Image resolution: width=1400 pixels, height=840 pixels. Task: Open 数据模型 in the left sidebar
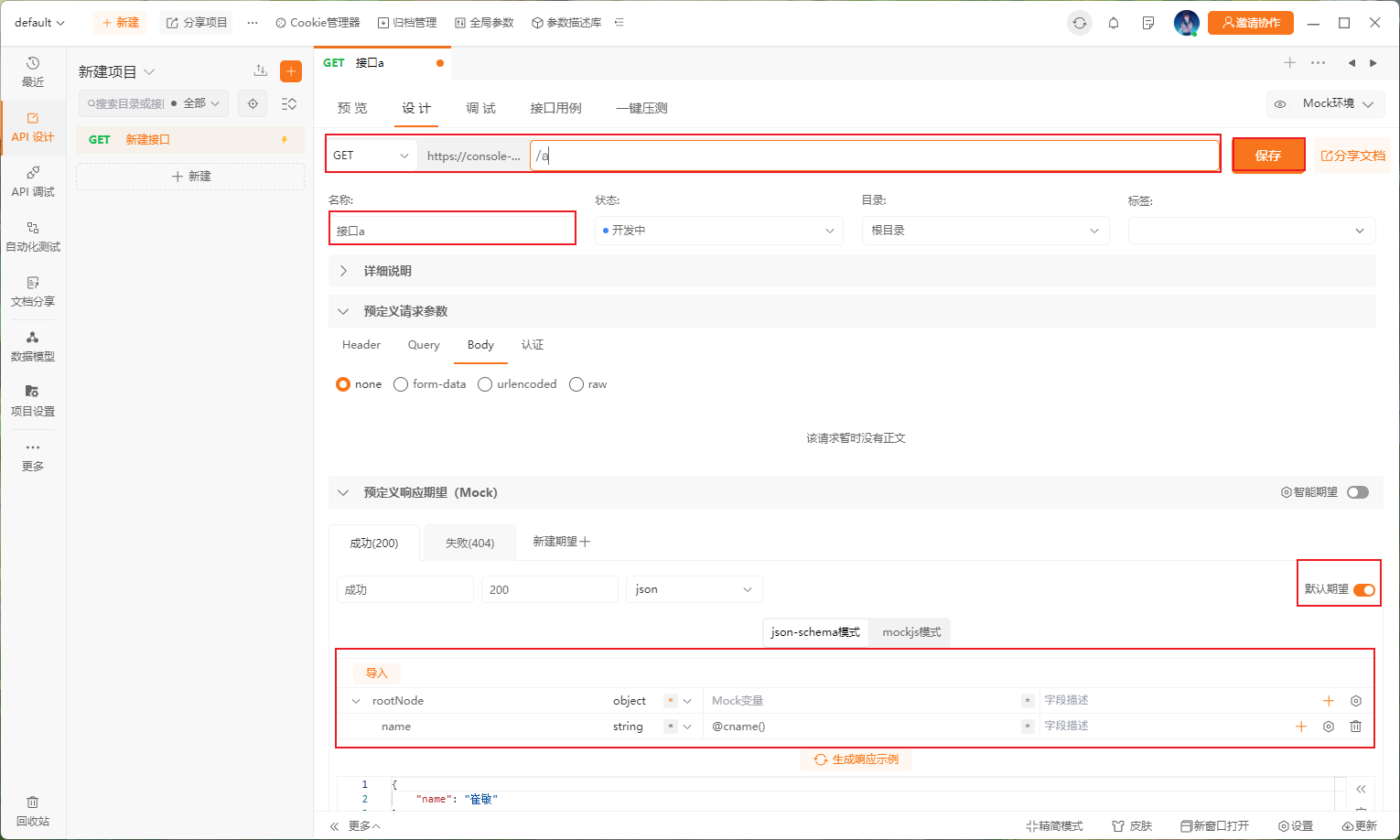point(33,346)
